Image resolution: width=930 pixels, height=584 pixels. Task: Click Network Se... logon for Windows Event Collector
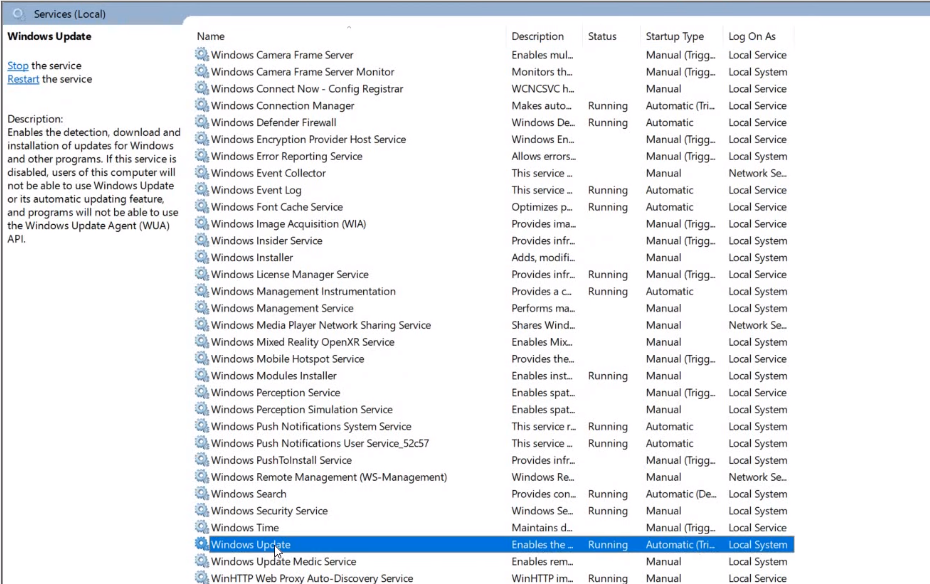pyautogui.click(x=757, y=173)
